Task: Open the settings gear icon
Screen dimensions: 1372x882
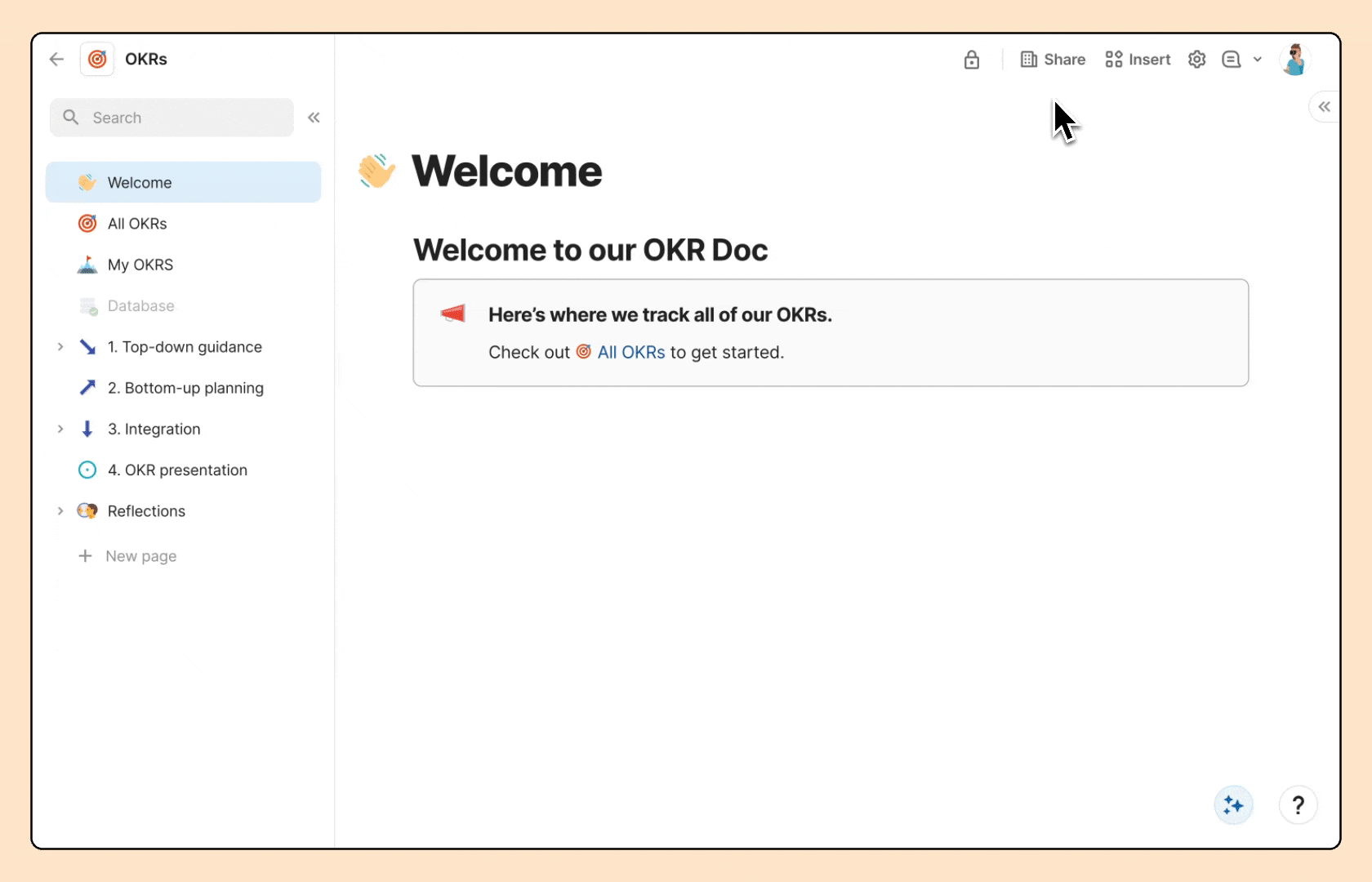Action: point(1196,60)
